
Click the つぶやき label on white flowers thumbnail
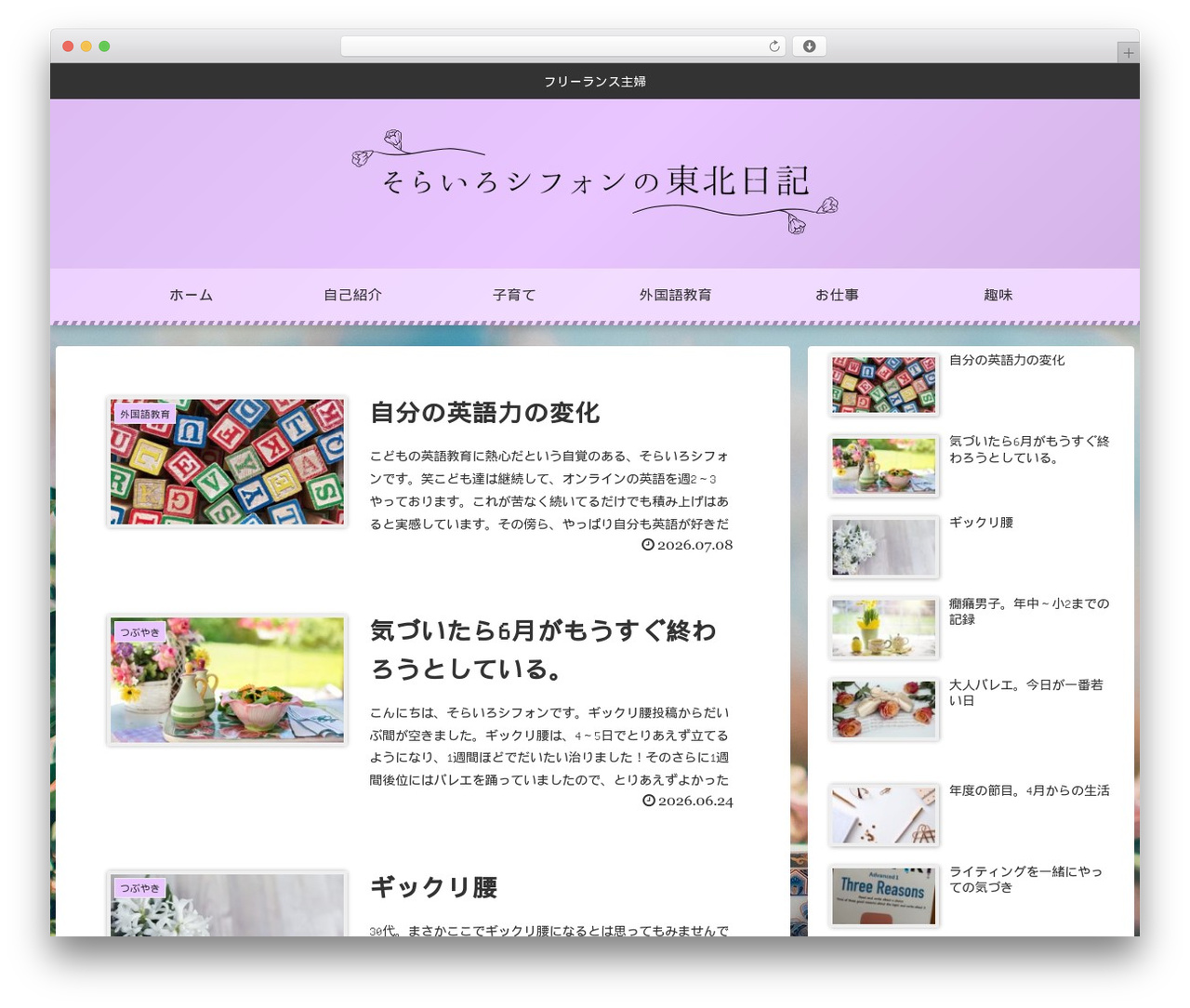click(x=139, y=888)
